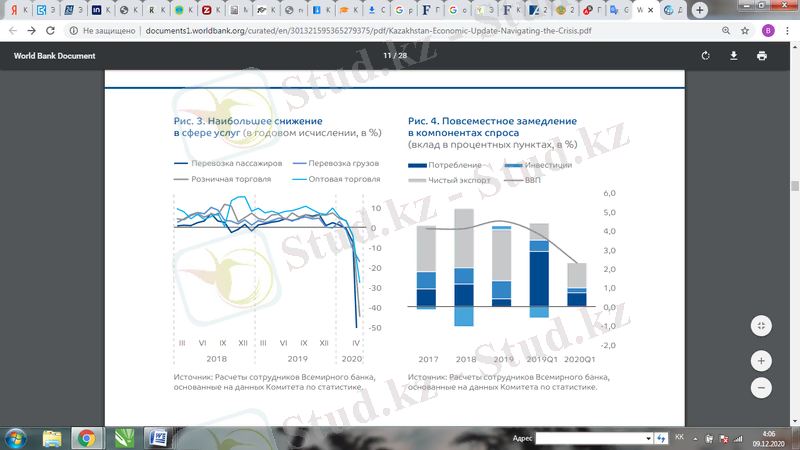Show hidden system tray icons
Image resolution: width=800 pixels, height=450 pixels.
pos(695,438)
